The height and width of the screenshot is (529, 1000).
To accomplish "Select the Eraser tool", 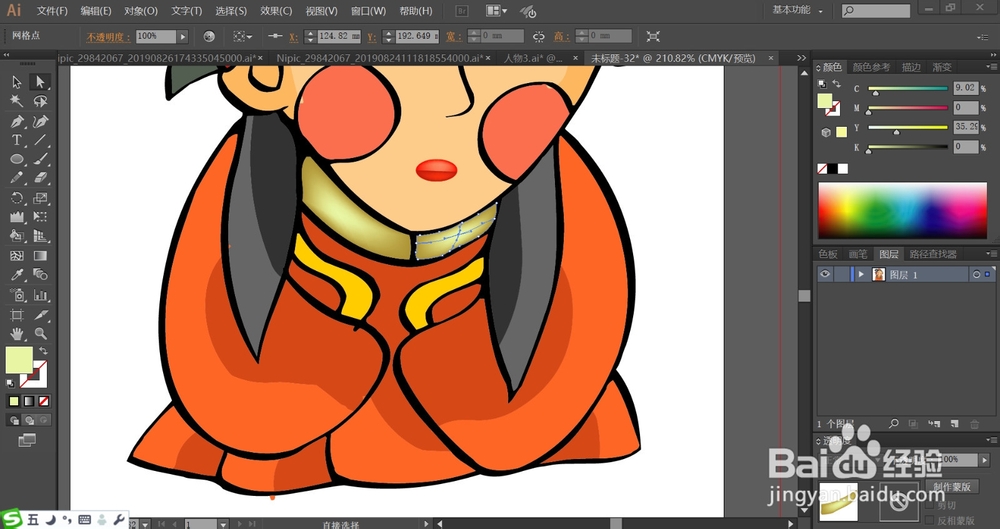I will (x=40, y=178).
